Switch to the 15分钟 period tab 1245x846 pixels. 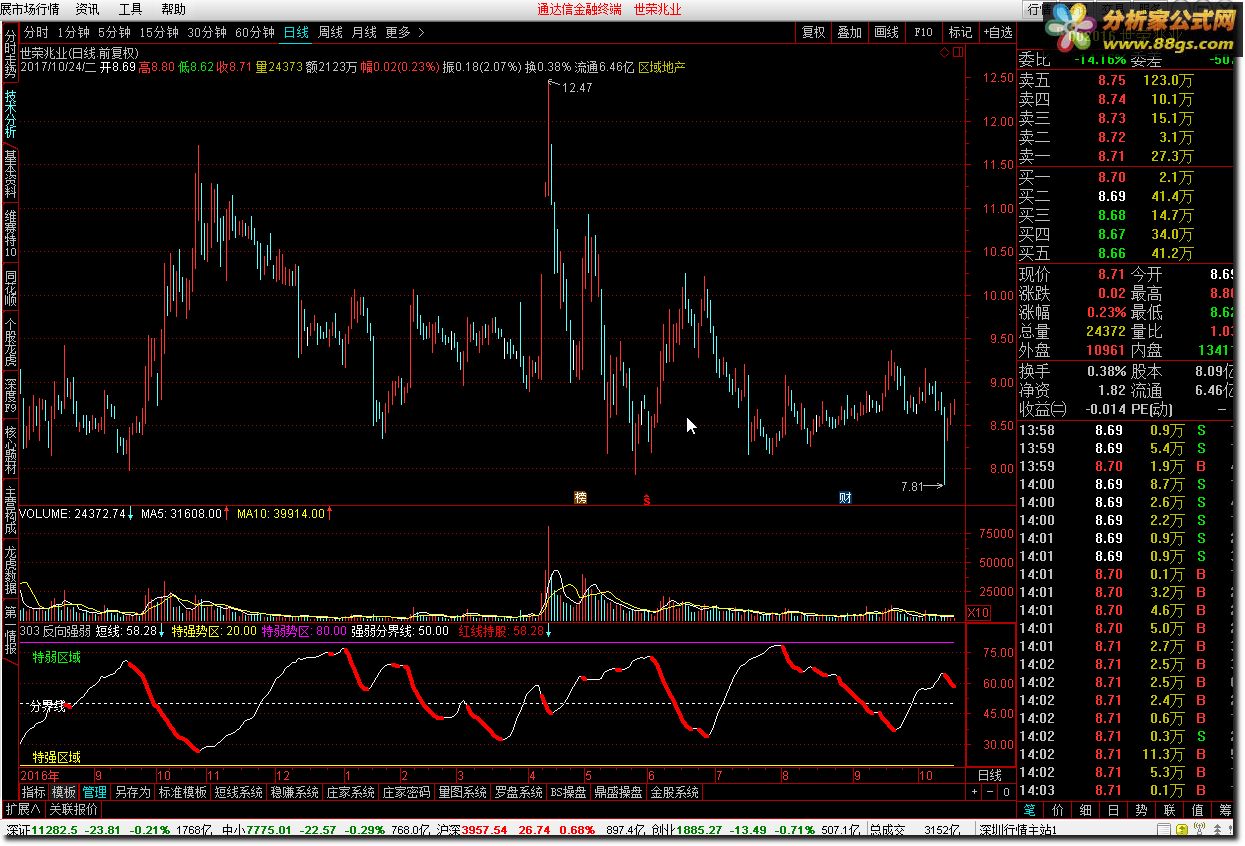pos(158,32)
